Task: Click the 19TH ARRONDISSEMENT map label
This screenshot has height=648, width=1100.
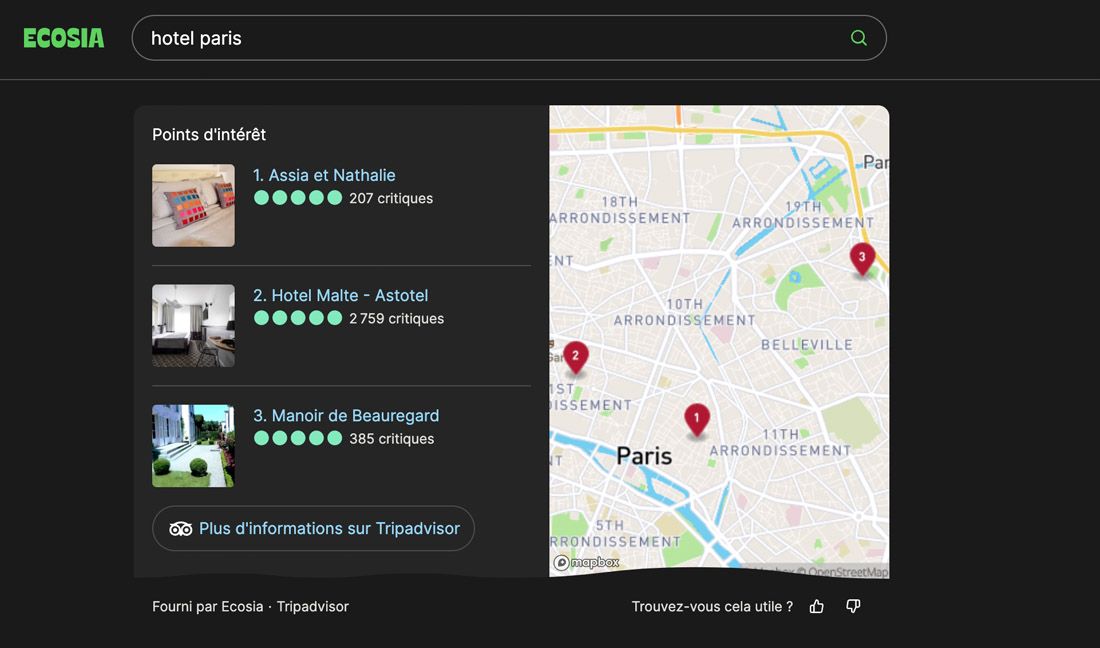Action: coord(803,215)
